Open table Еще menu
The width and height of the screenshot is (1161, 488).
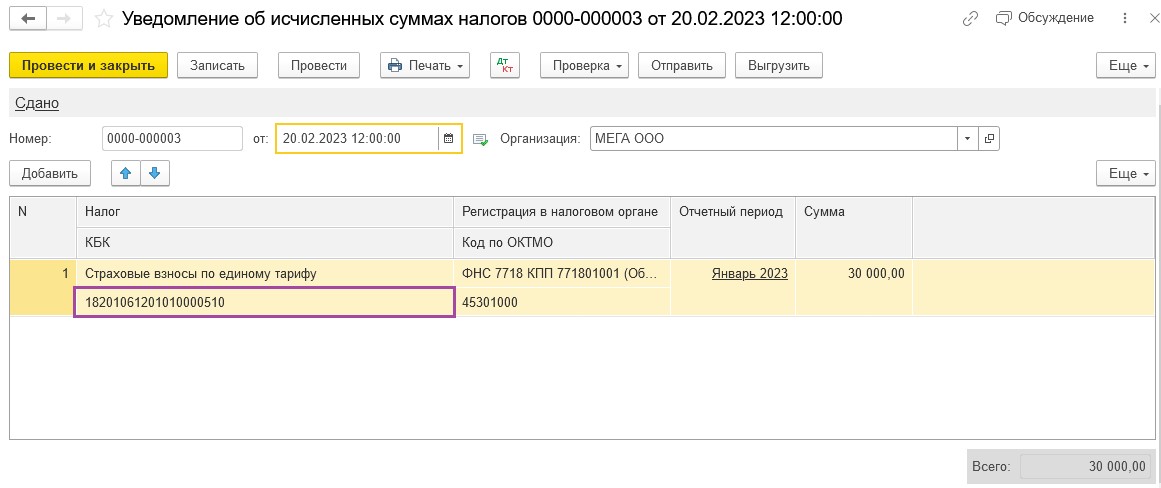tap(1125, 173)
